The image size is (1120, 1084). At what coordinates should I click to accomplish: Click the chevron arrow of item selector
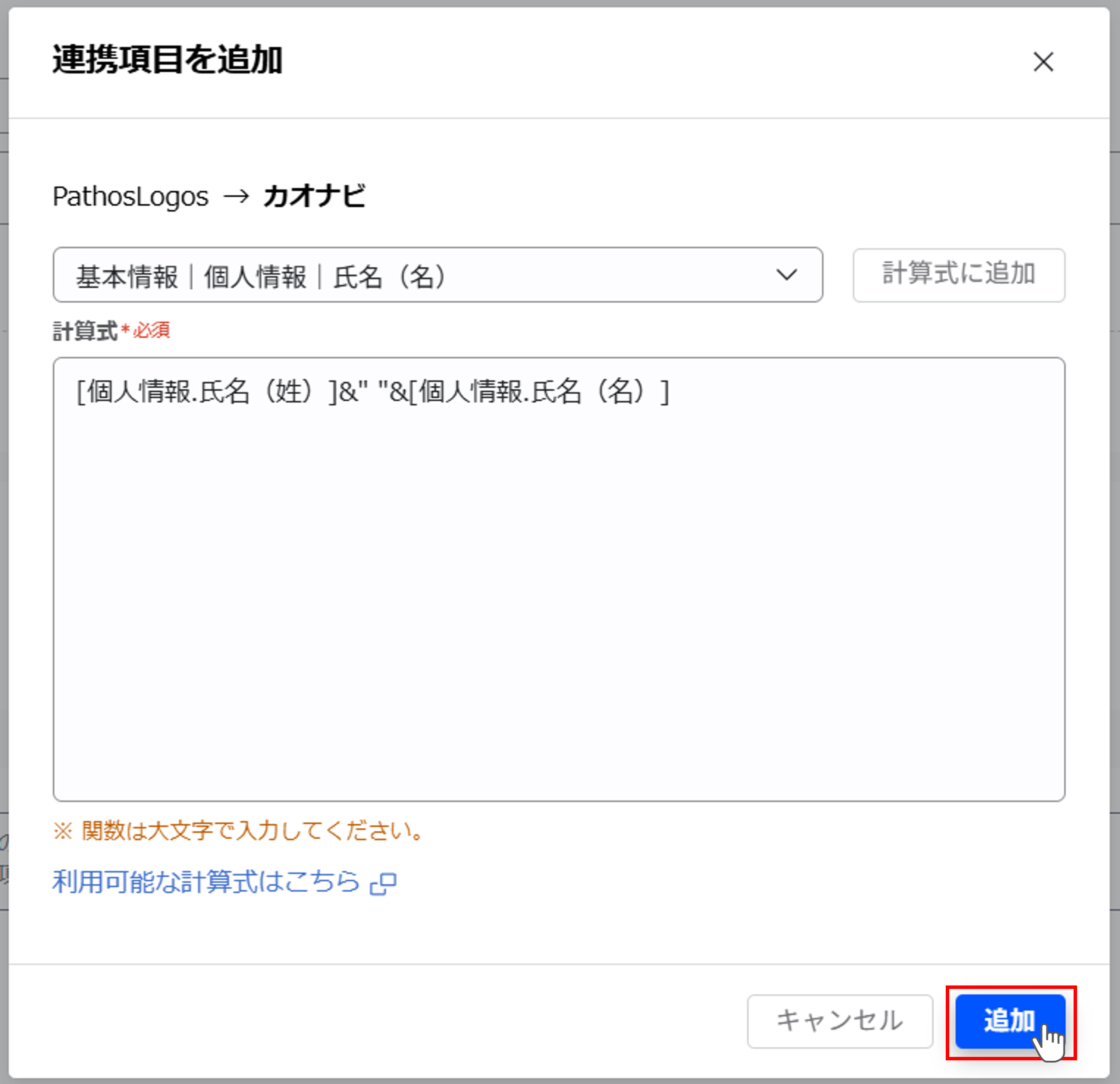[x=786, y=275]
